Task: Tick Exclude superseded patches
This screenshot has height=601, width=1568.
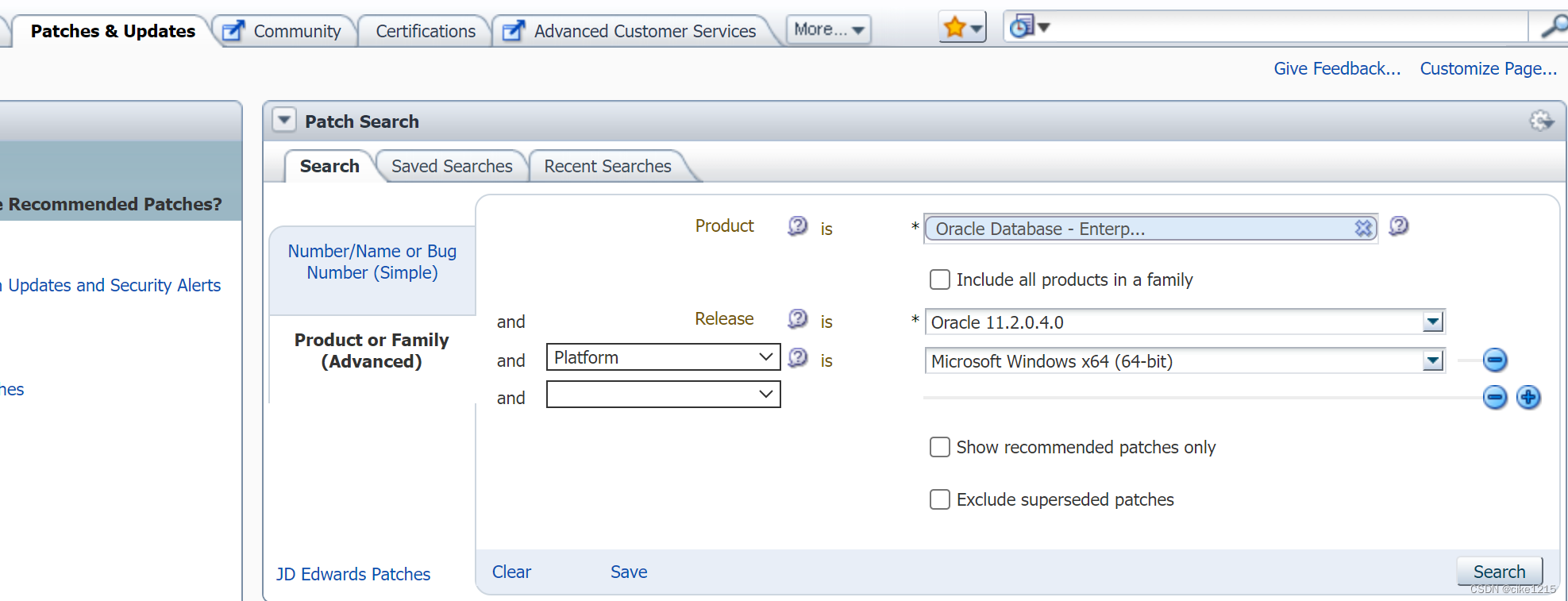Action: pos(940,499)
